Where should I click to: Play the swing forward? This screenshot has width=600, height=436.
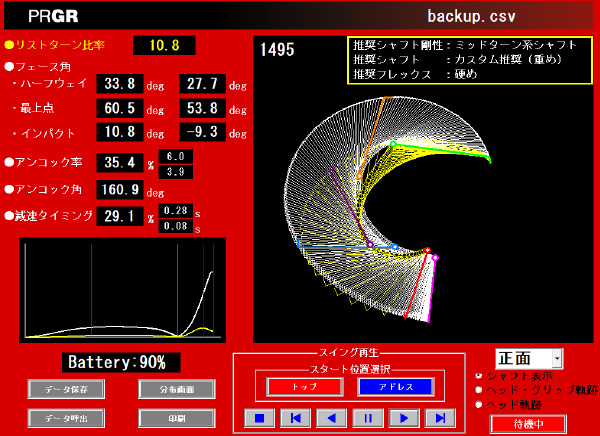pos(402,418)
